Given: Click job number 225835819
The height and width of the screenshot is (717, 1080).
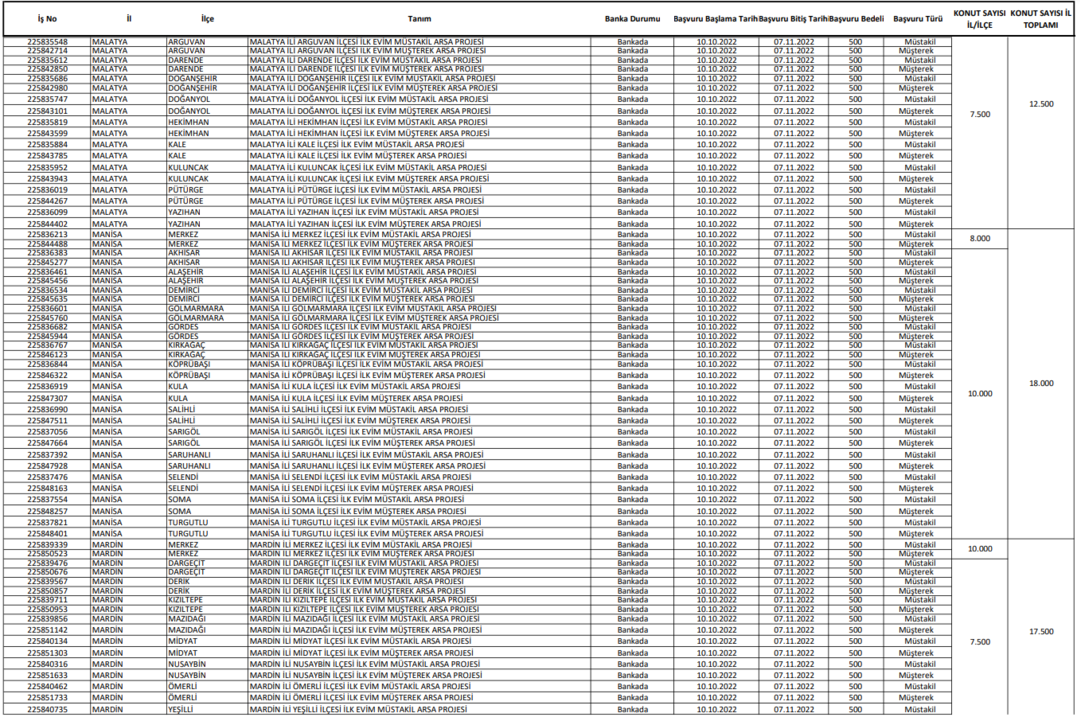Looking at the screenshot, I should [x=48, y=122].
